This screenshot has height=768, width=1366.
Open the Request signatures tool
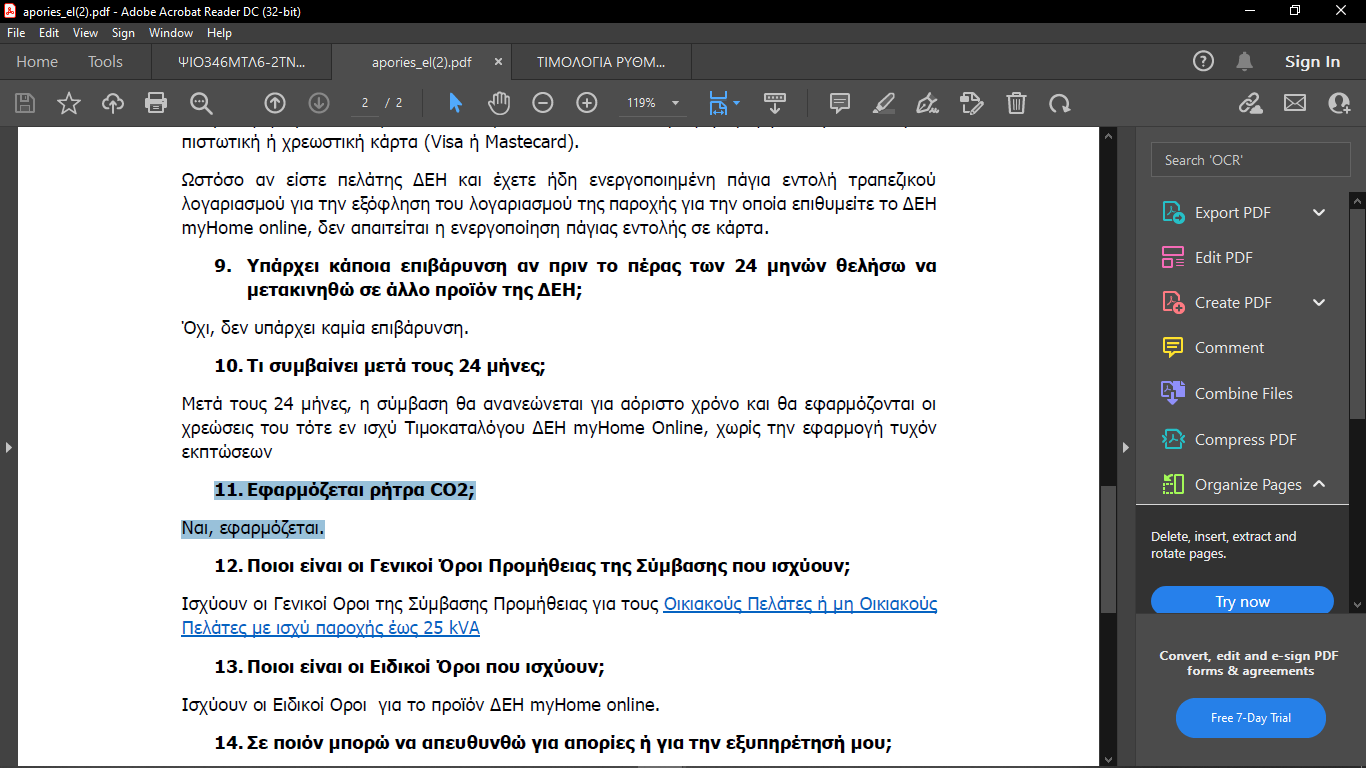click(x=971, y=103)
